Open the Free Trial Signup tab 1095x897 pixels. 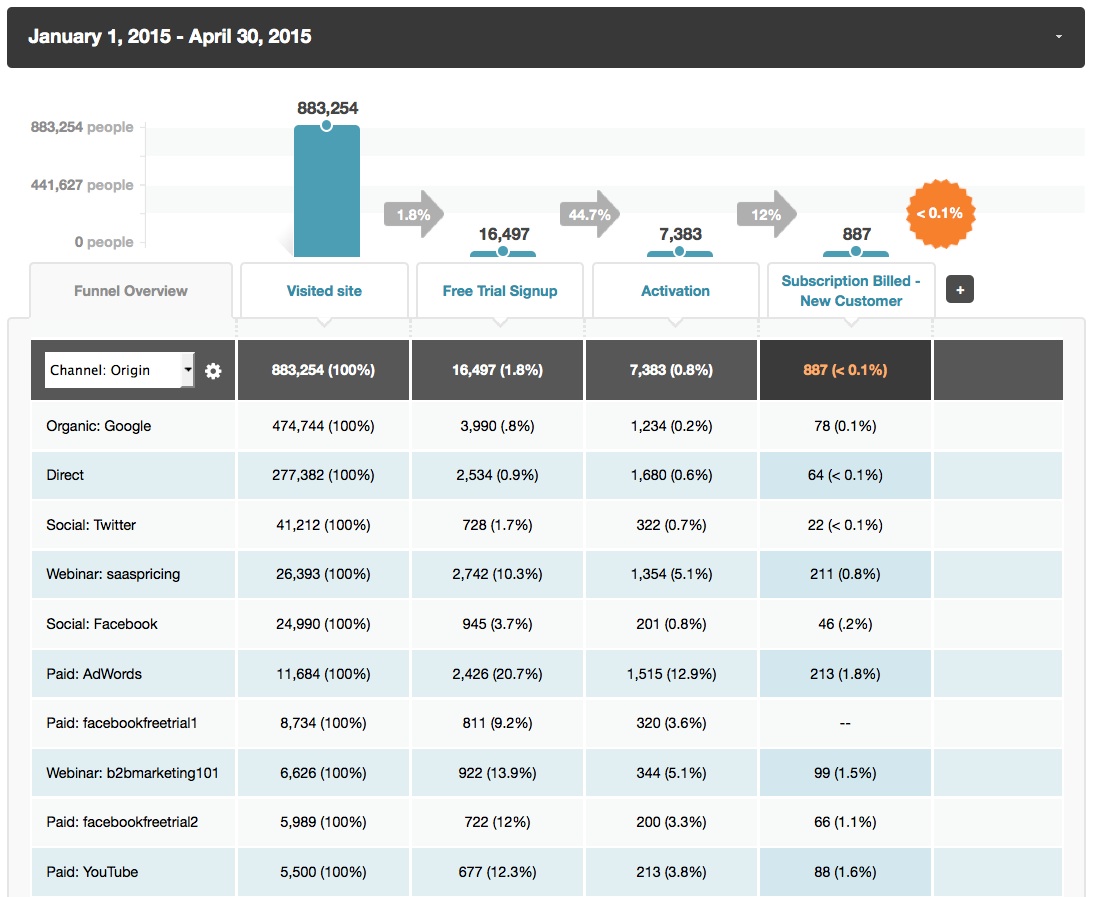click(500, 291)
